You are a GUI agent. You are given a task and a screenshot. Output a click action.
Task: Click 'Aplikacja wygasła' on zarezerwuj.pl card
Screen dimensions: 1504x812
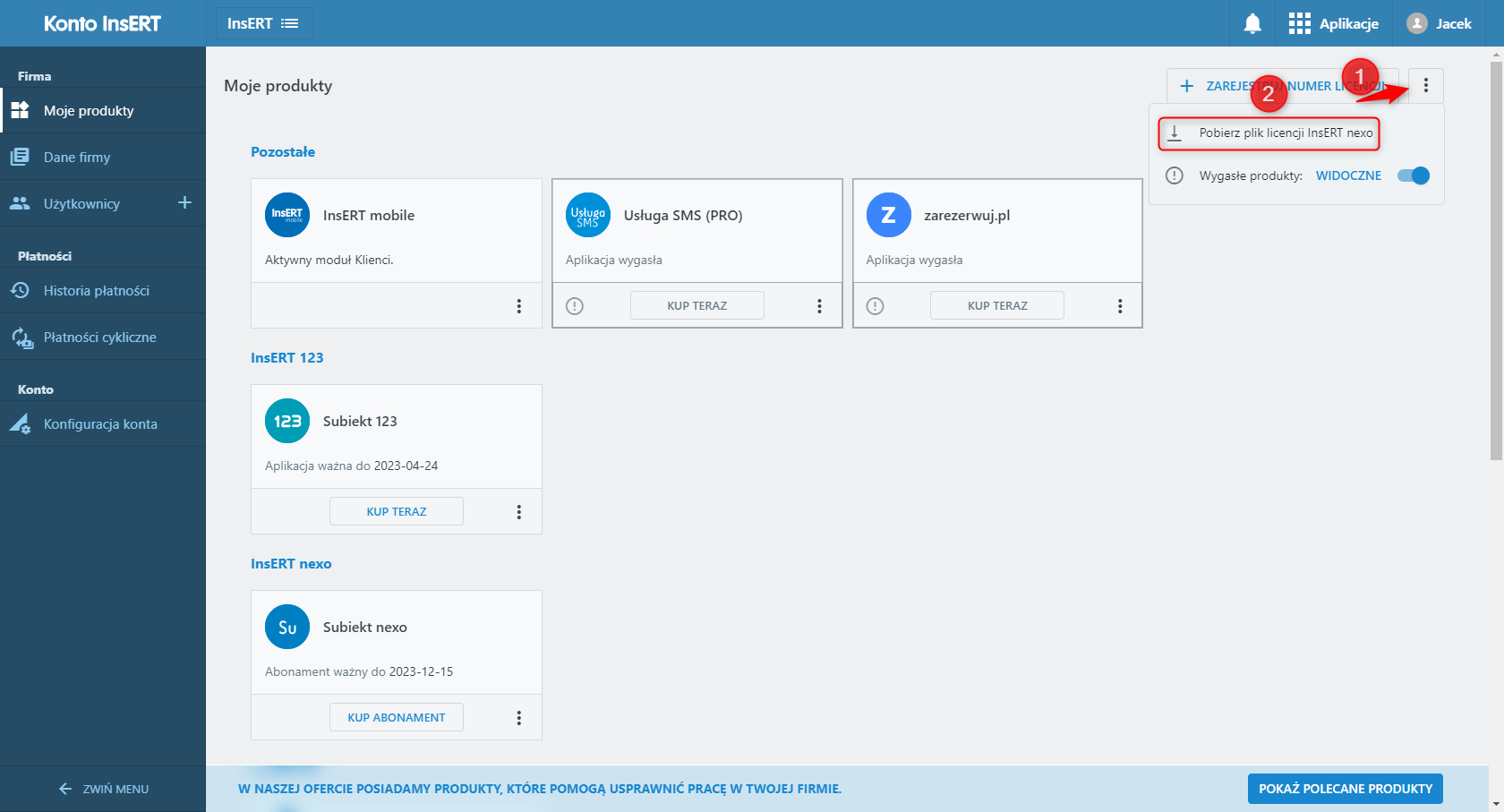[x=915, y=260]
